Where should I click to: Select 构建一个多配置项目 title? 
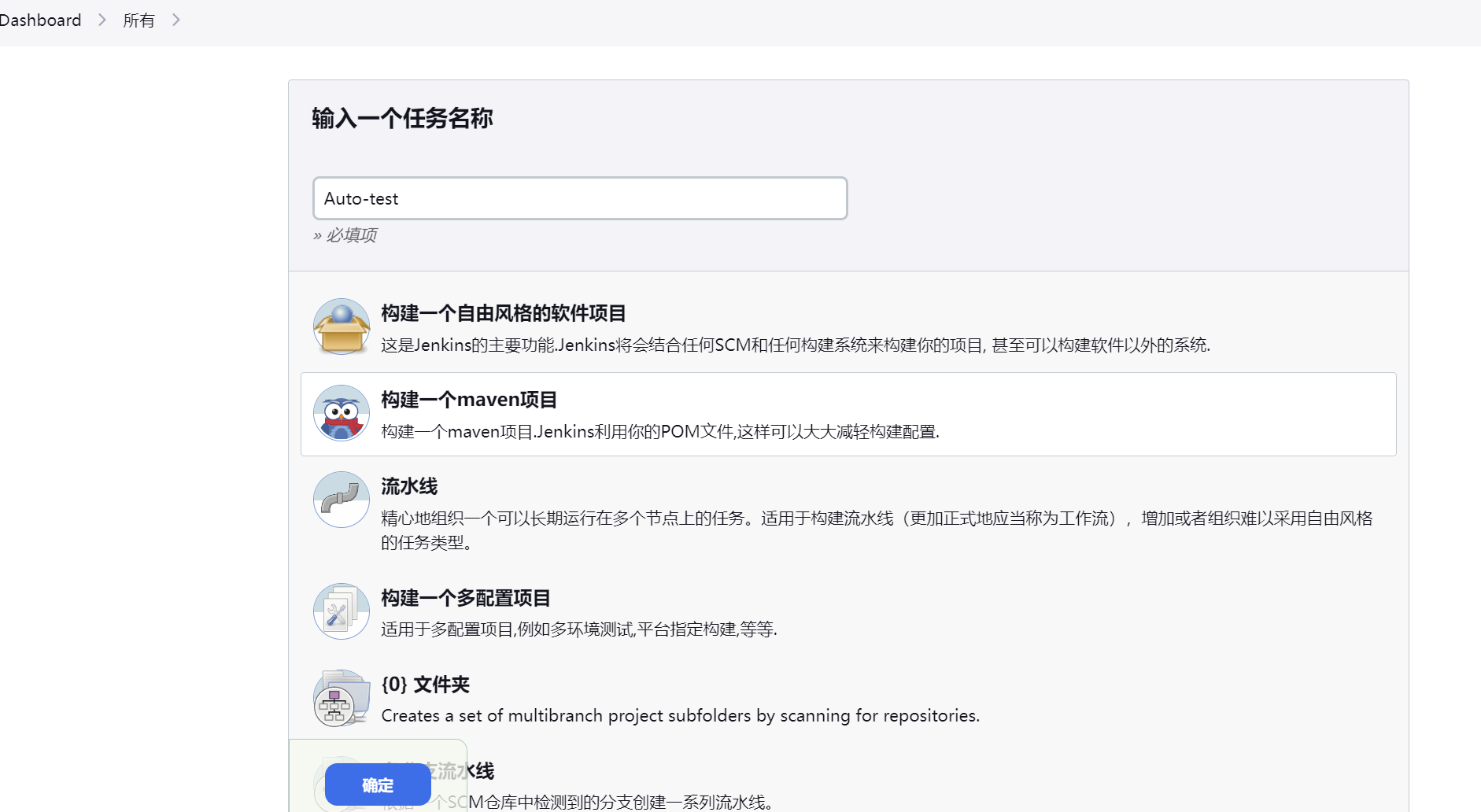(x=466, y=598)
